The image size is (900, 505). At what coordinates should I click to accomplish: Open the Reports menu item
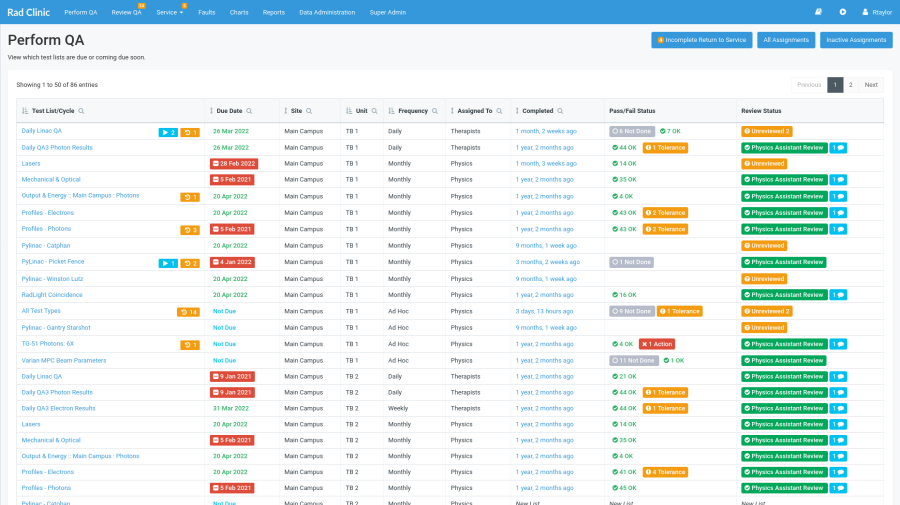point(274,12)
